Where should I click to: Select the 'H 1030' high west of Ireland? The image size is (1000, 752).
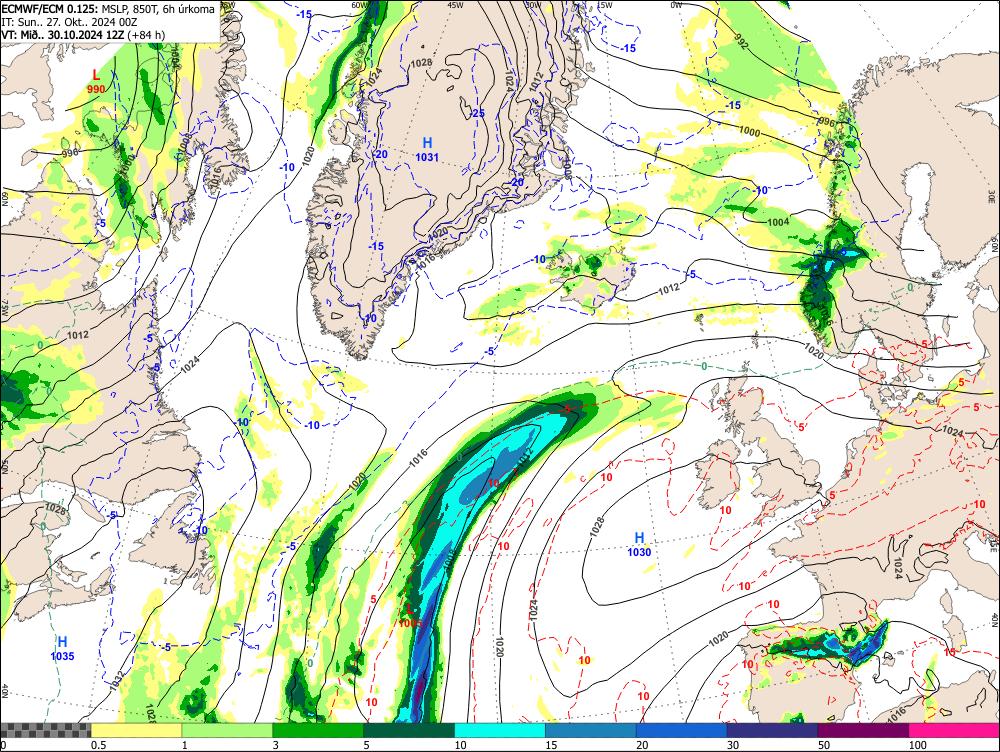(639, 545)
